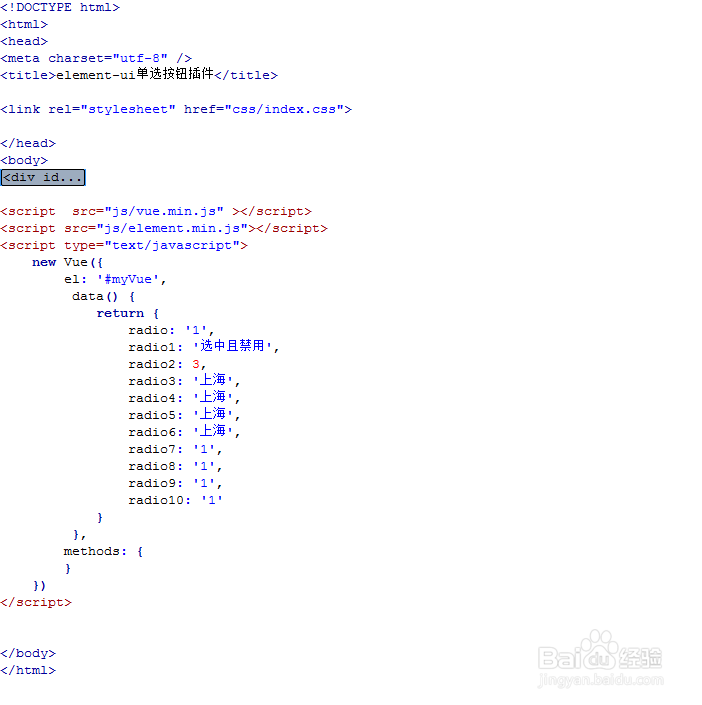
Task: Click the opening <head> tag
Action: point(24,41)
